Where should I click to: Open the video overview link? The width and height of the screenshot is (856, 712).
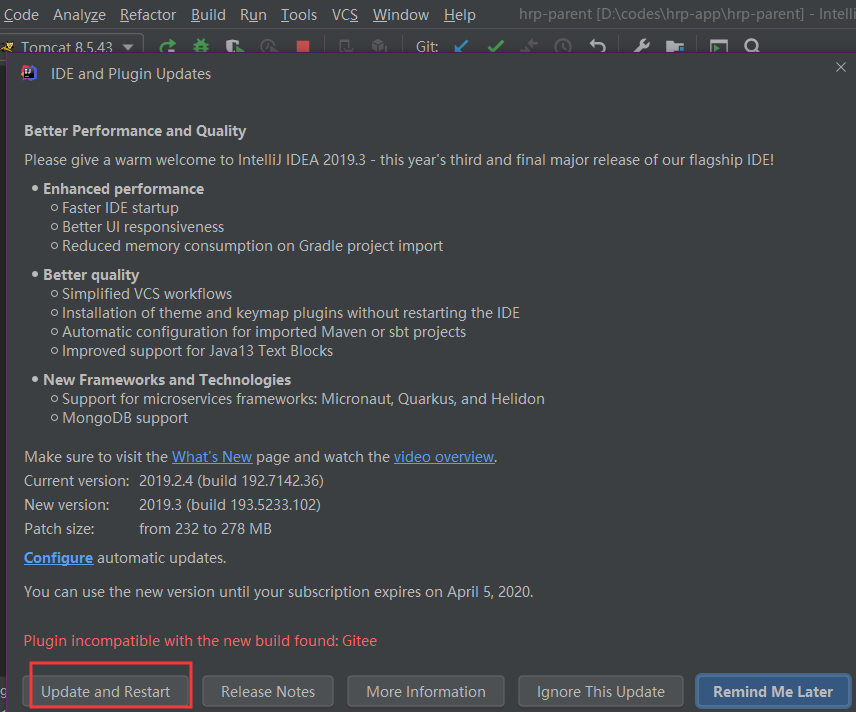tap(444, 456)
